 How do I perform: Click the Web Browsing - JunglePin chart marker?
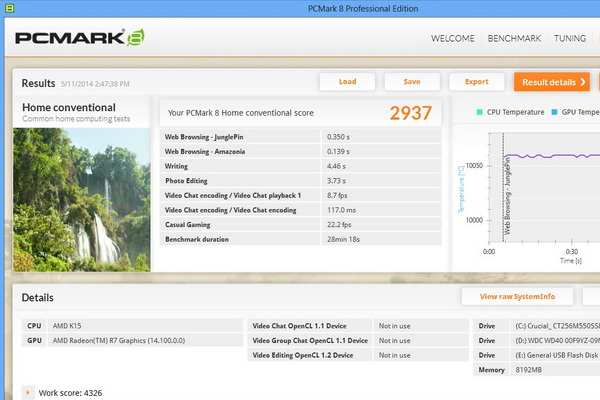coord(507,195)
